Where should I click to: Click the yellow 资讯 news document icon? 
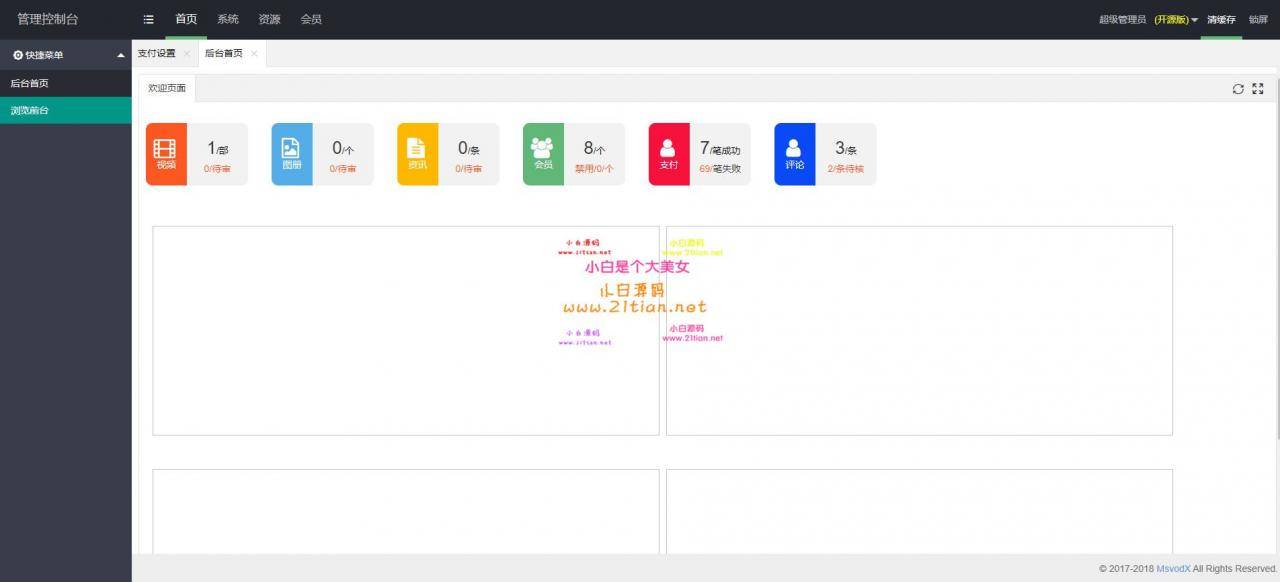[x=417, y=154]
